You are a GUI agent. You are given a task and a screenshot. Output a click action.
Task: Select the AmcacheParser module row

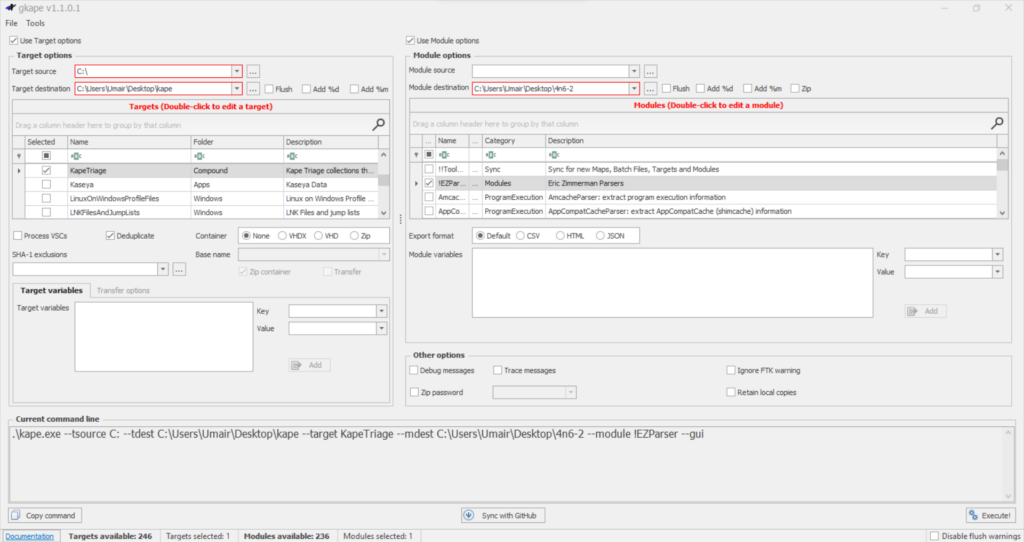pyautogui.click(x=709, y=197)
